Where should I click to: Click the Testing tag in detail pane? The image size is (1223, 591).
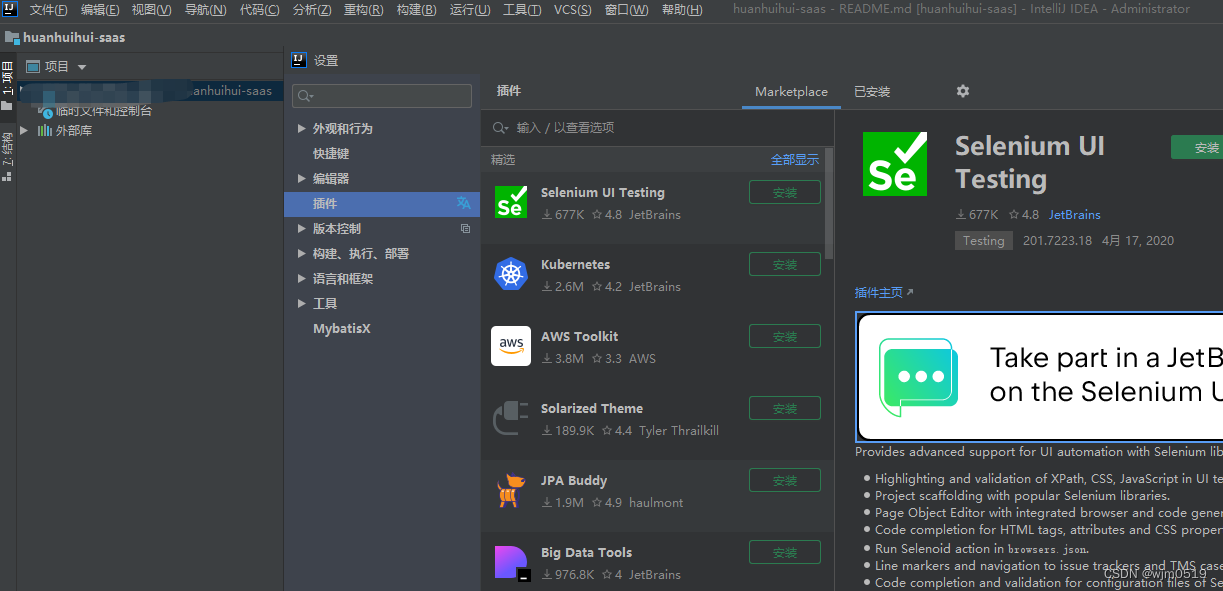[x=984, y=241]
